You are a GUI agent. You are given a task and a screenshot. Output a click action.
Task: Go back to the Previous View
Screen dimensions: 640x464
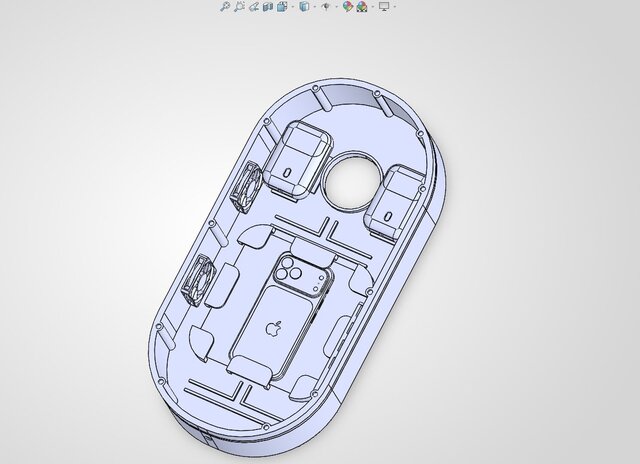tap(254, 7)
